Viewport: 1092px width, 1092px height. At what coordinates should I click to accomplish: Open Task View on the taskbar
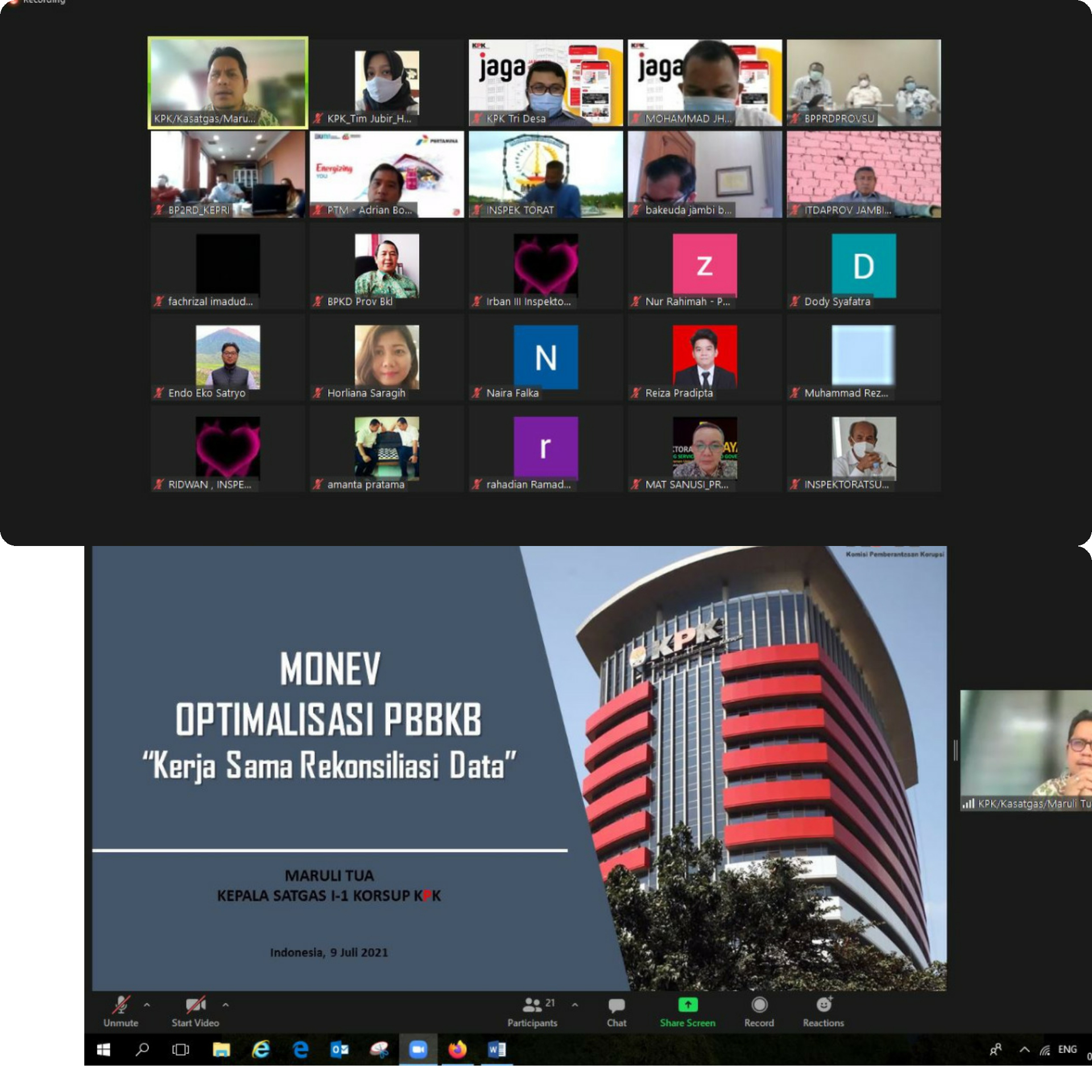click(x=181, y=1049)
